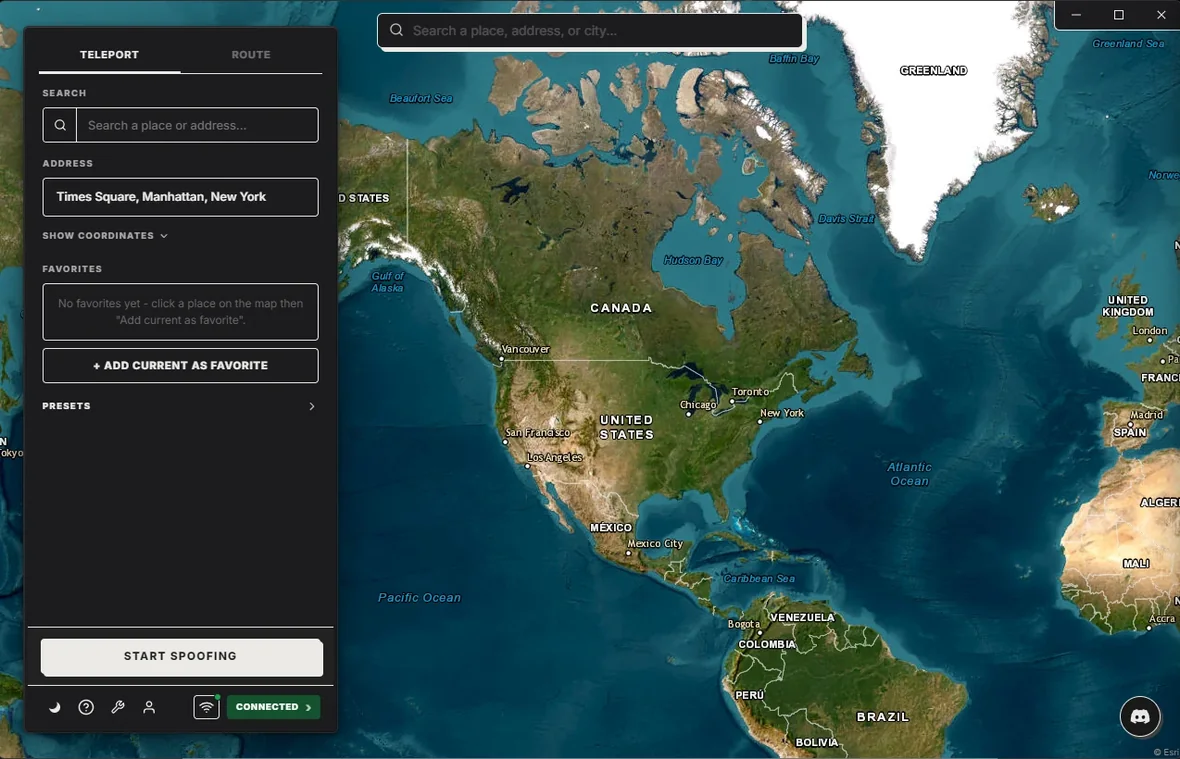Click Vancouver label on map

525,349
